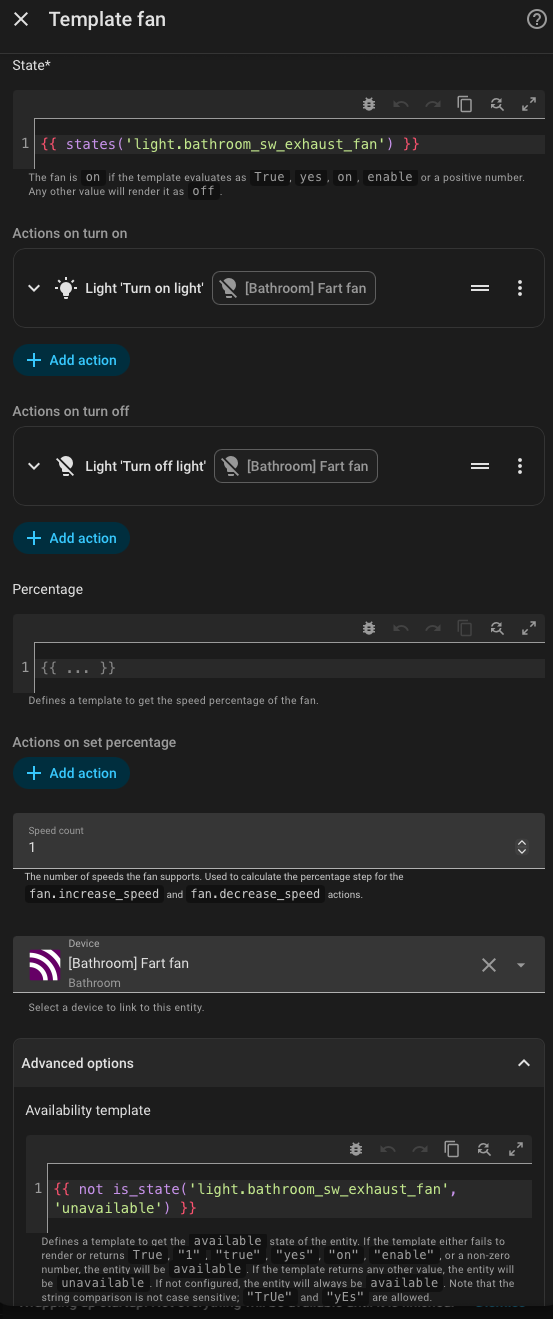This screenshot has width=553, height=1319.
Task: Click Add action under Actions on turn on
Action: click(71, 360)
